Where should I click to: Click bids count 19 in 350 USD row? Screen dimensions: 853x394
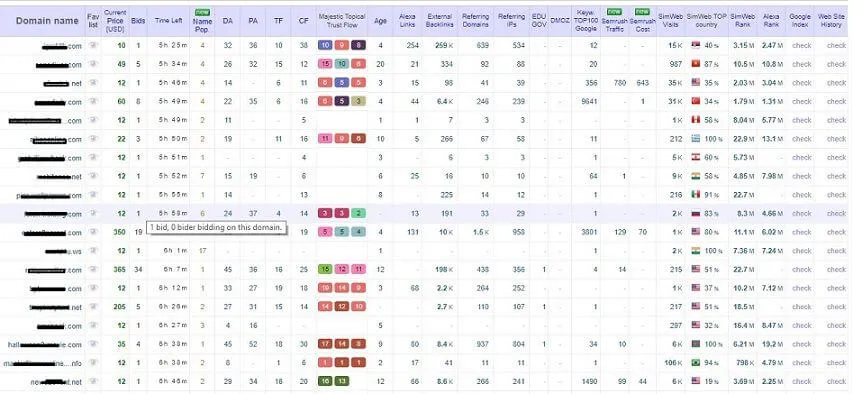pos(138,232)
